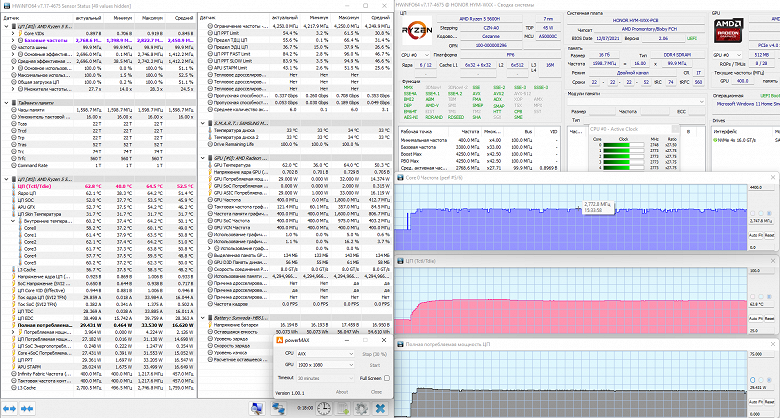Click thermometer icon beside Температура диска 2

click(x=210, y=137)
